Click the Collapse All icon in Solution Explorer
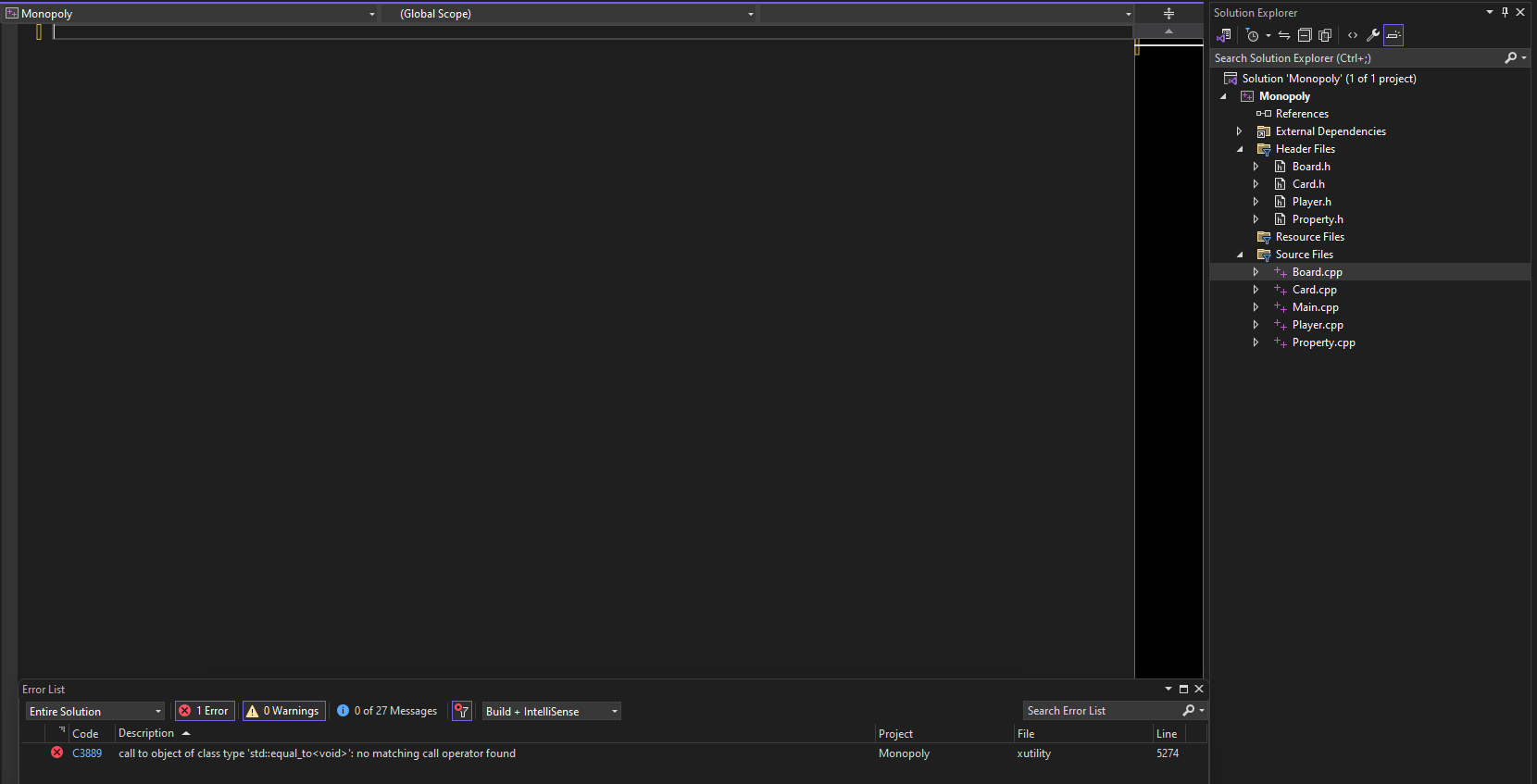 pos(1305,35)
